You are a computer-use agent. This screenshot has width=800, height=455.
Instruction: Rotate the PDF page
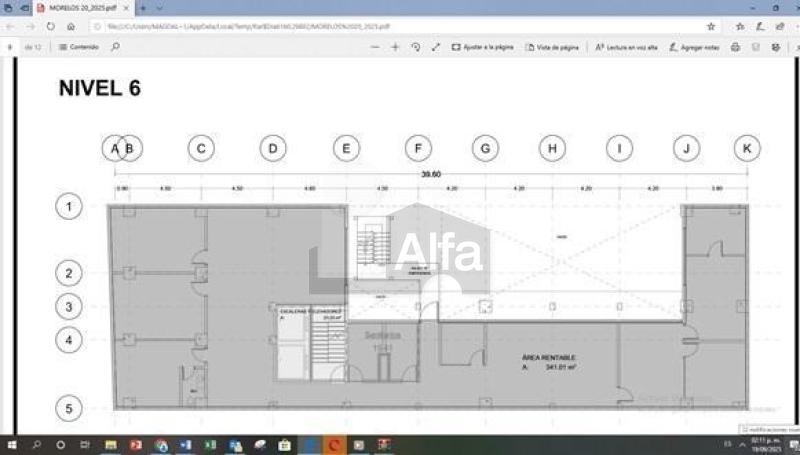pos(416,47)
